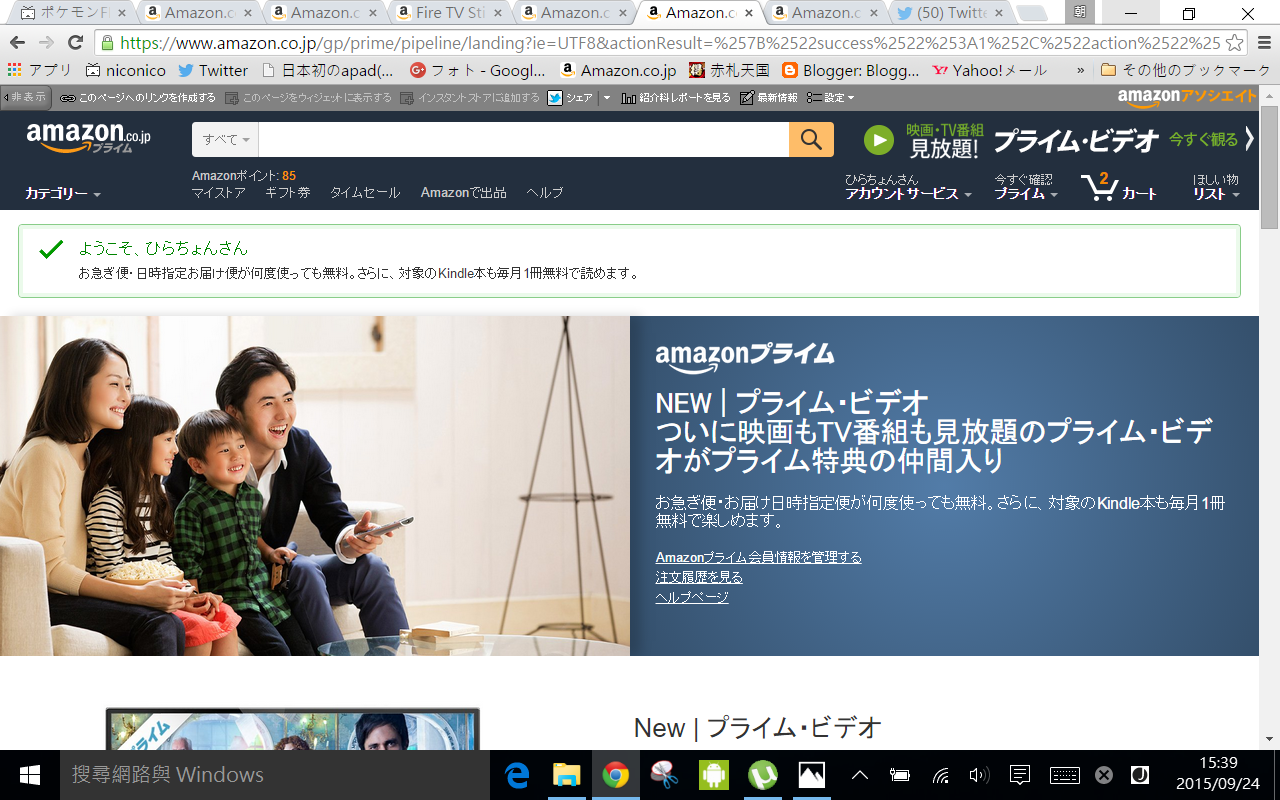Open the green Android taskbar icon
The width and height of the screenshot is (1280, 800).
(713, 775)
